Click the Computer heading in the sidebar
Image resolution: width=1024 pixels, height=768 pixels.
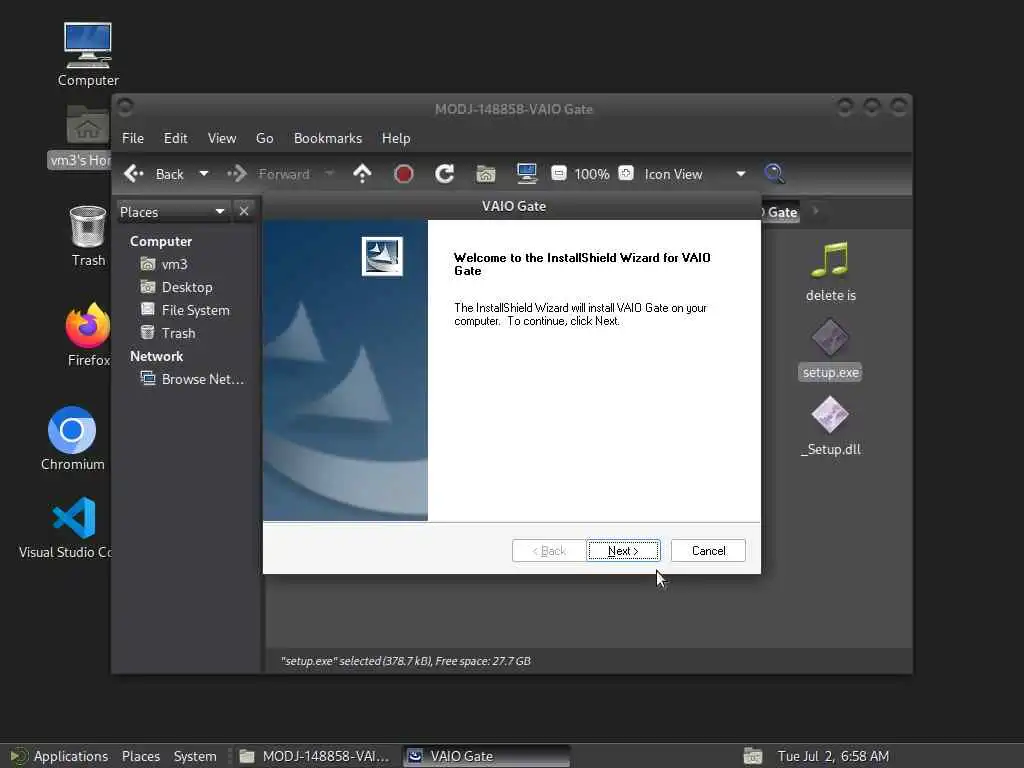click(161, 241)
